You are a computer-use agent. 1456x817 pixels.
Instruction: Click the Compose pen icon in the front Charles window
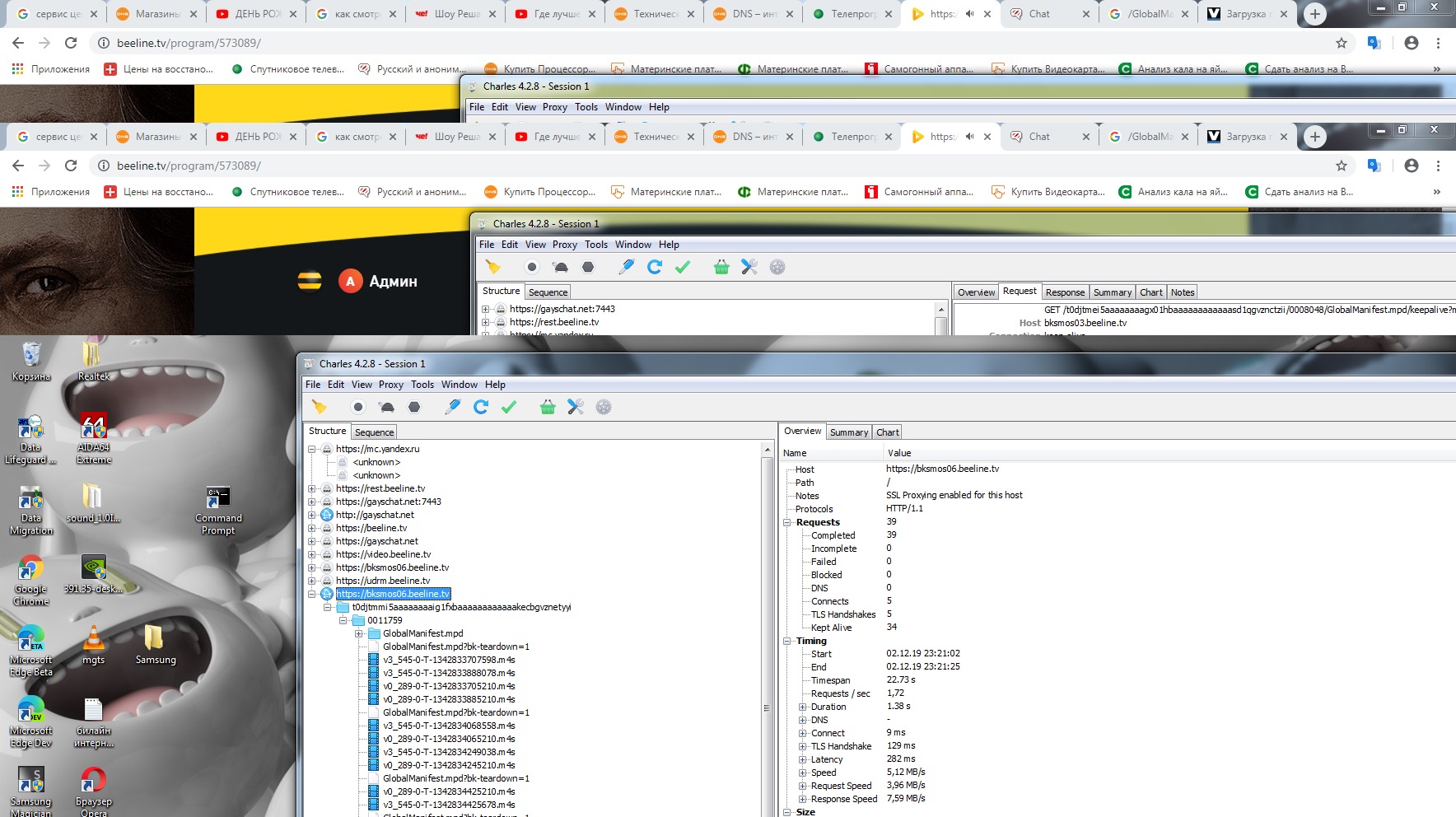coord(453,407)
